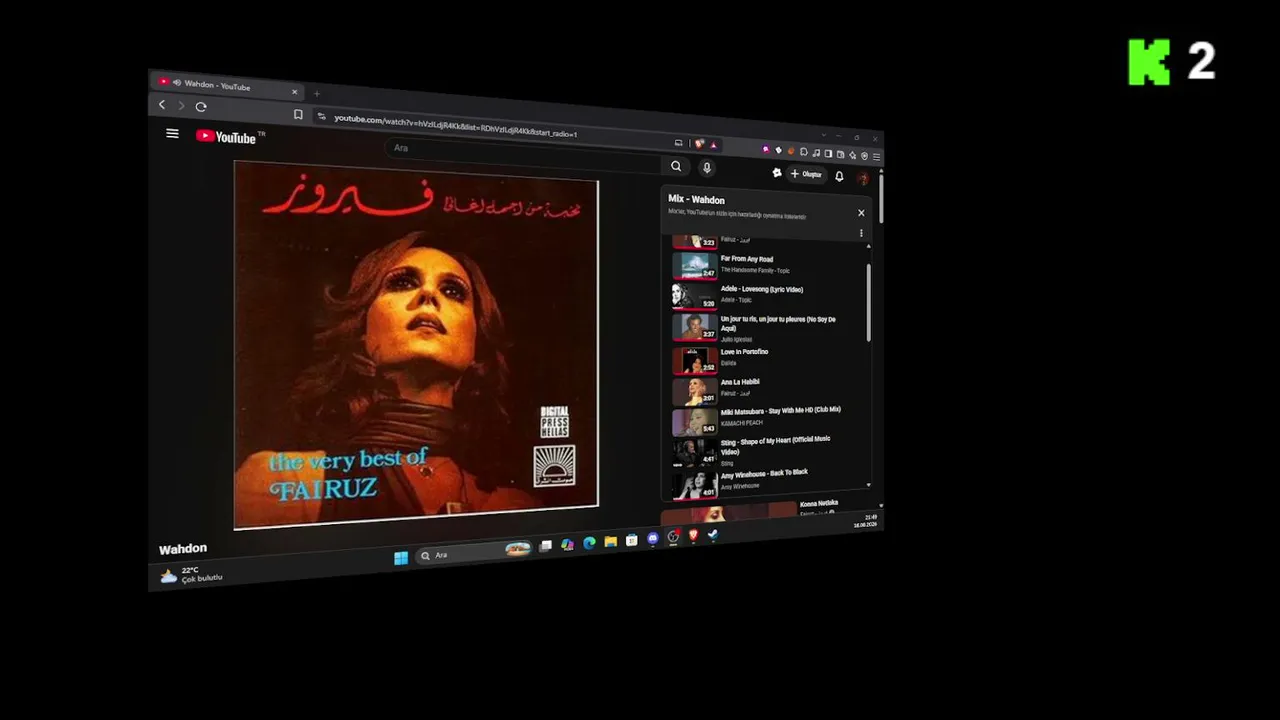
Task: Open the YouTube hamburger guide menu
Action: click(x=172, y=133)
